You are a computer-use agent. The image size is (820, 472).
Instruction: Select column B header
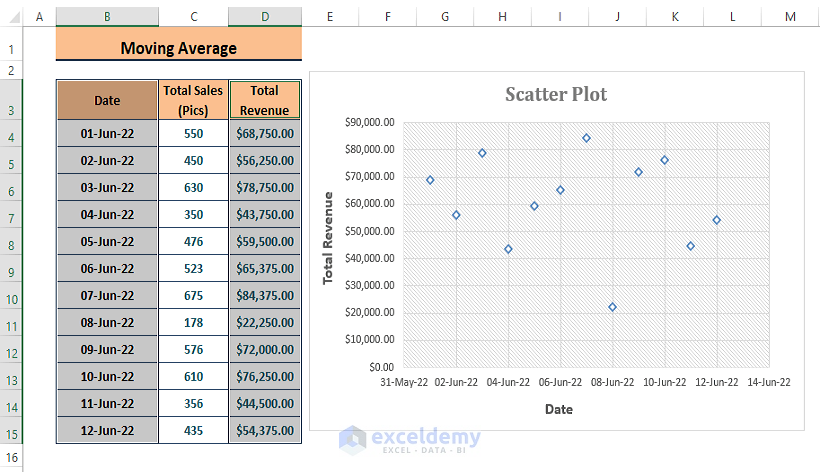pyautogui.click(x=107, y=17)
